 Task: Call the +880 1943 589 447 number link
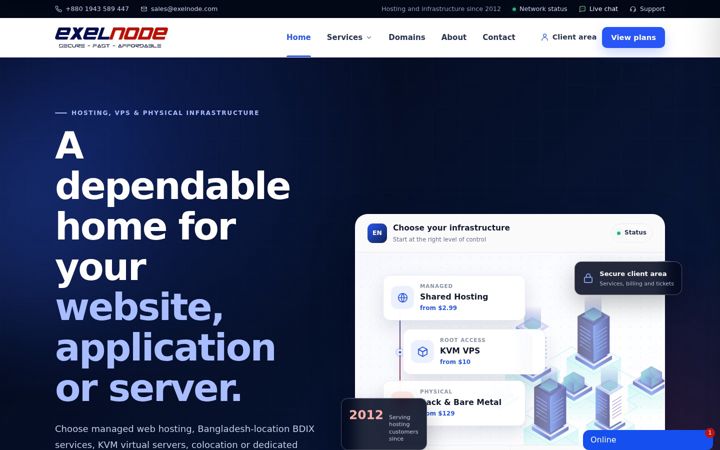(92, 9)
